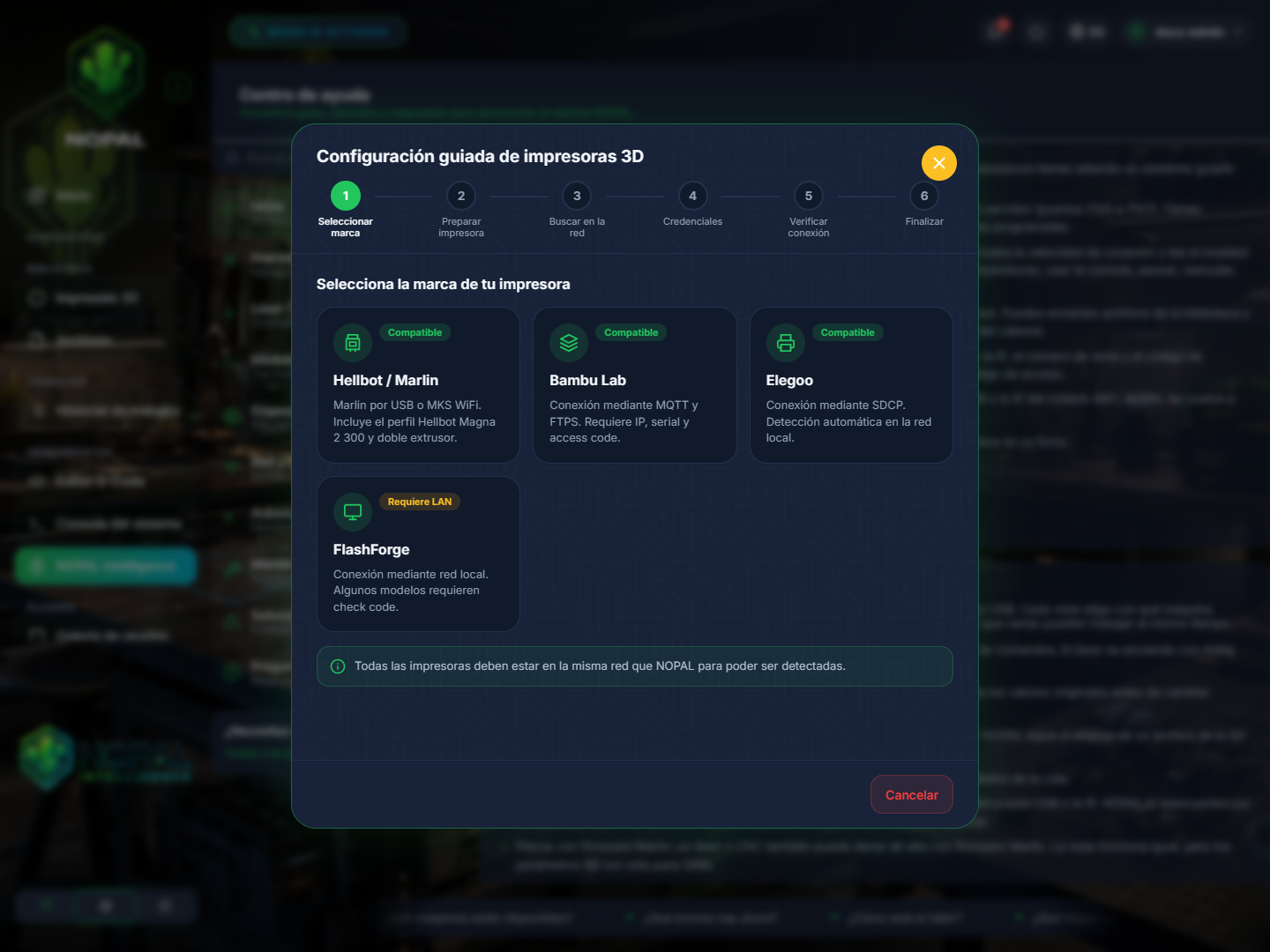Choose the Hellbot / Marlin brand title
This screenshot has width=1270, height=952.
(x=385, y=380)
